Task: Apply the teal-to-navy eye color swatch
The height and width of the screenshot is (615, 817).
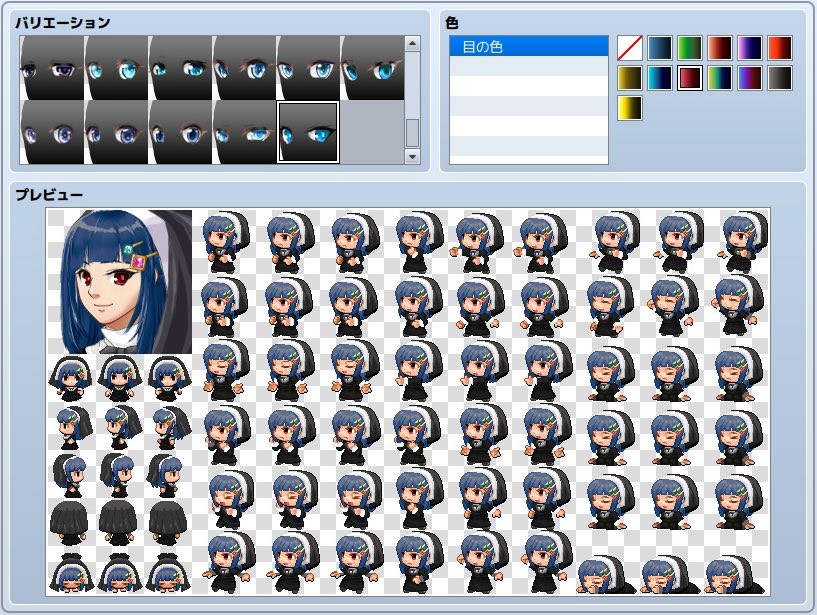Action: pyautogui.click(x=660, y=78)
